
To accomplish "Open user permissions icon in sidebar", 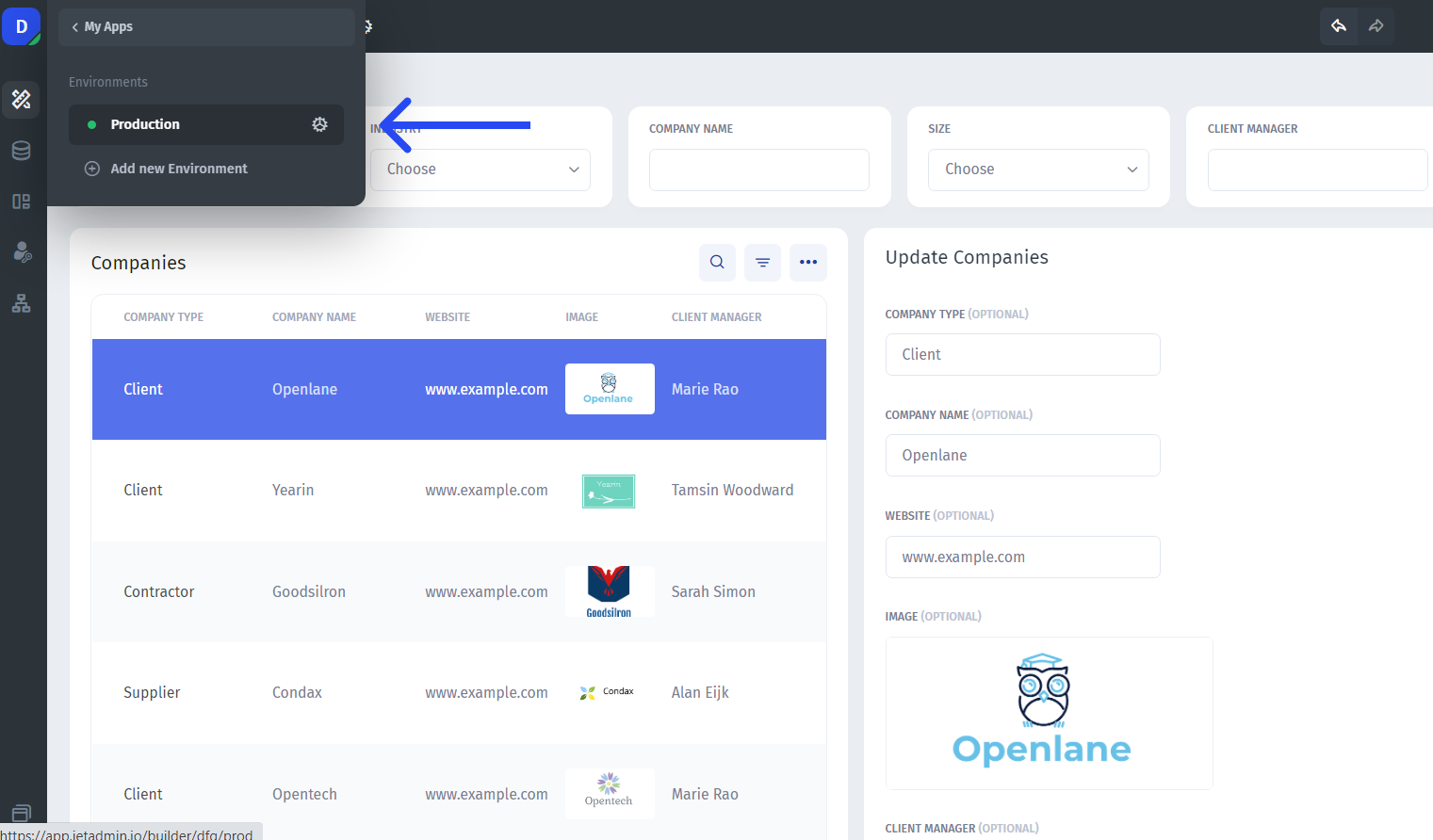I will click(x=22, y=252).
